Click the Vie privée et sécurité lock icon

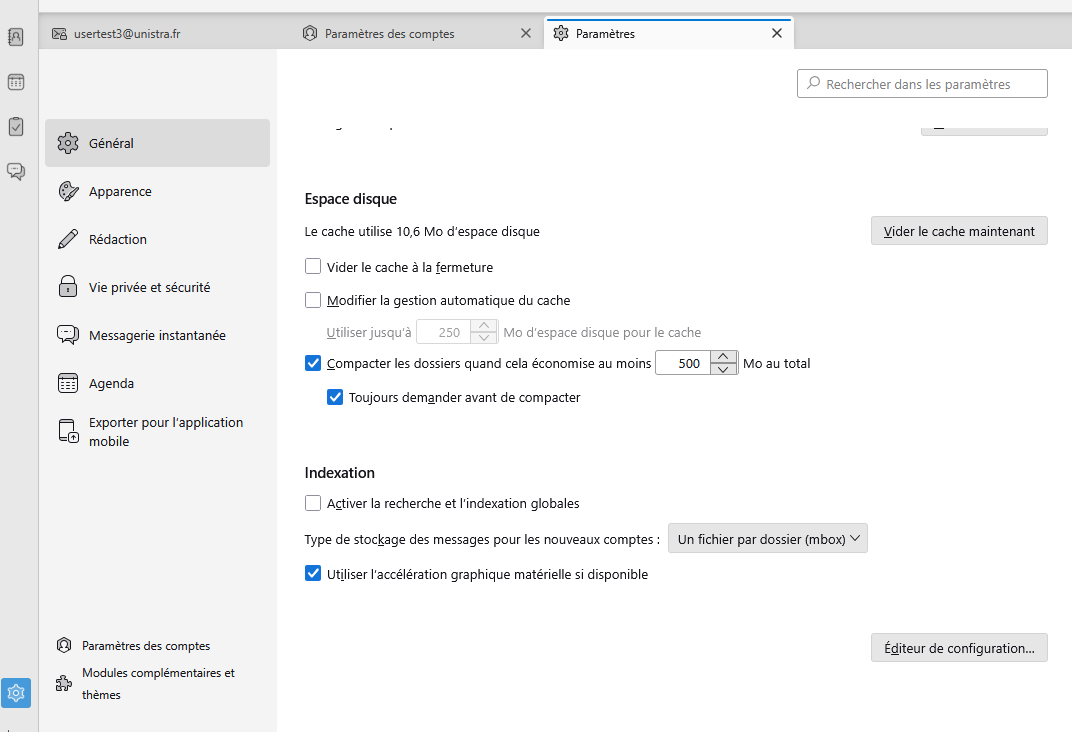[68, 287]
